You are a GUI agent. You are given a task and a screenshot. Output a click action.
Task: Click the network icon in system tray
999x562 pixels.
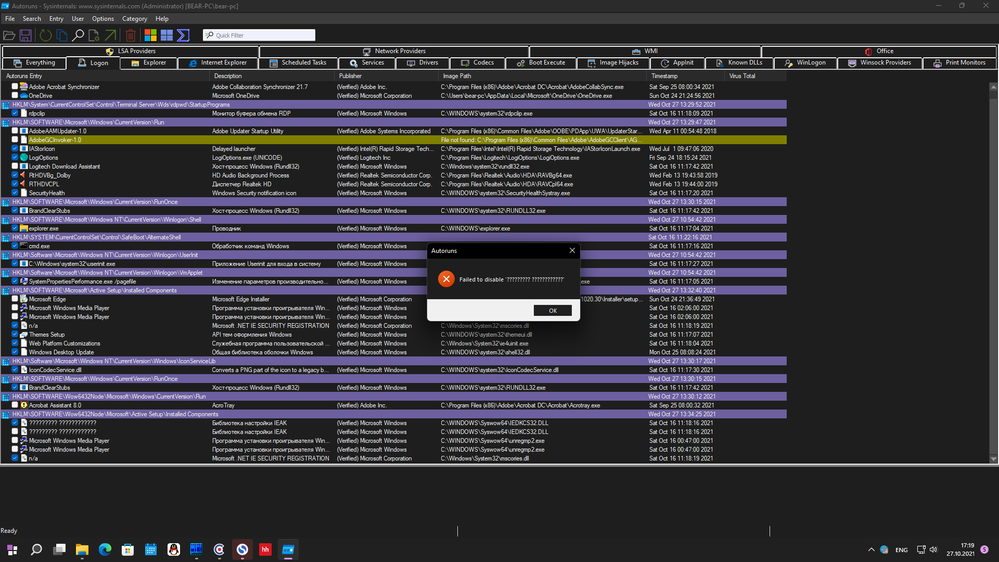click(x=921, y=549)
